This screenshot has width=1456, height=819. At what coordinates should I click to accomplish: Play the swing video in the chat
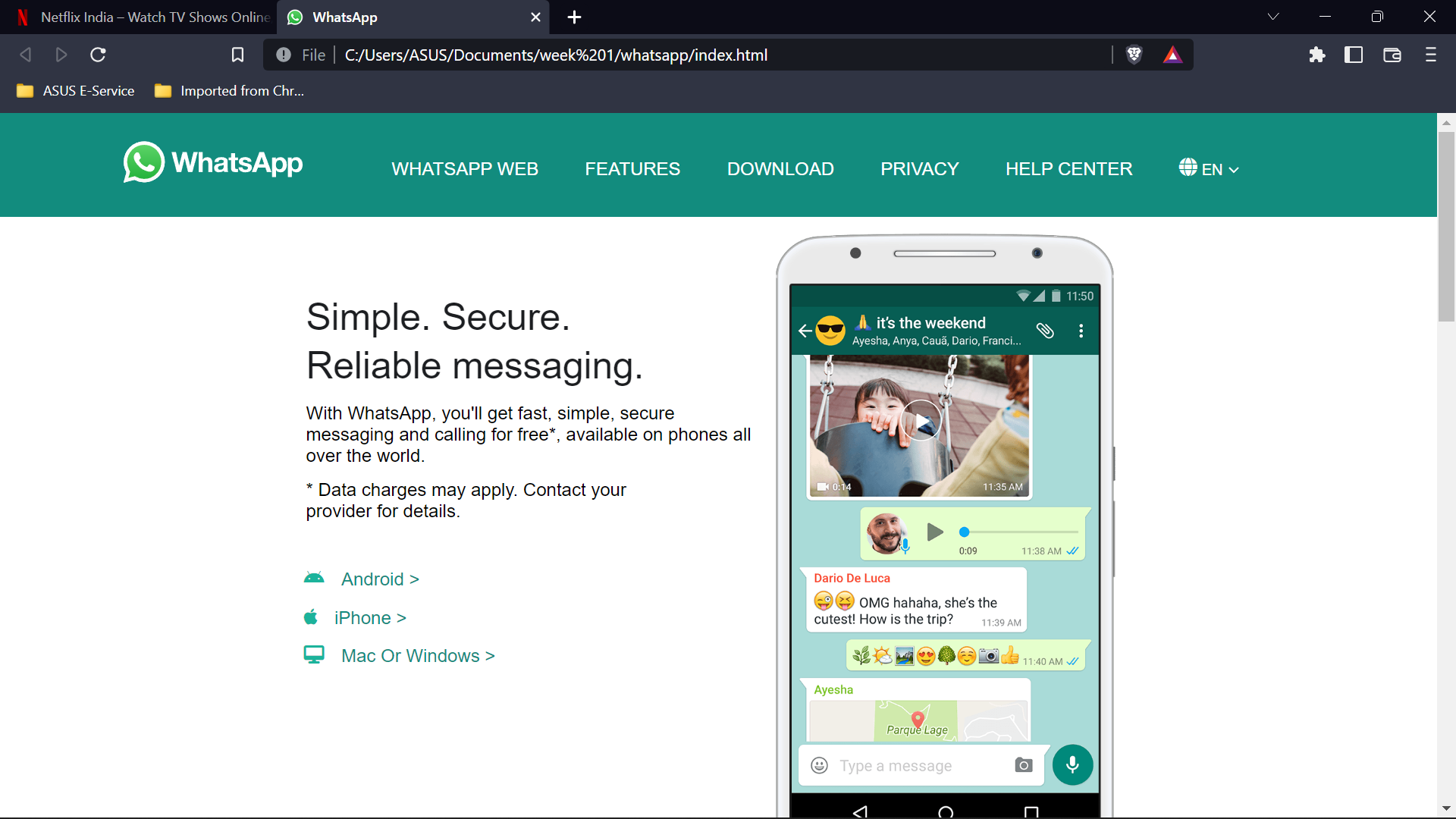pyautogui.click(x=921, y=422)
